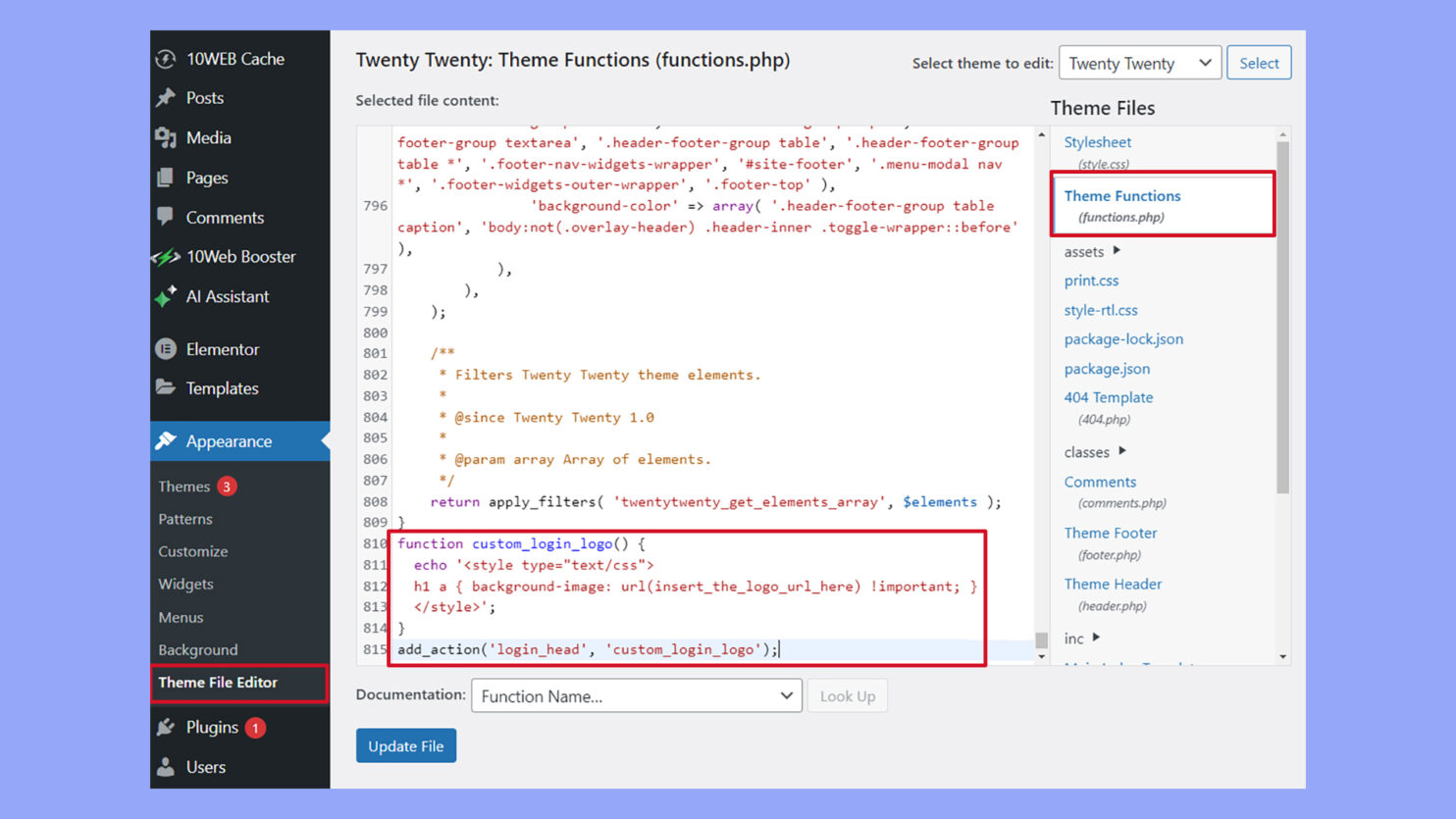Screen dimensions: 1456x819
Task: Open Pages via its sidebar icon
Action: [x=166, y=178]
